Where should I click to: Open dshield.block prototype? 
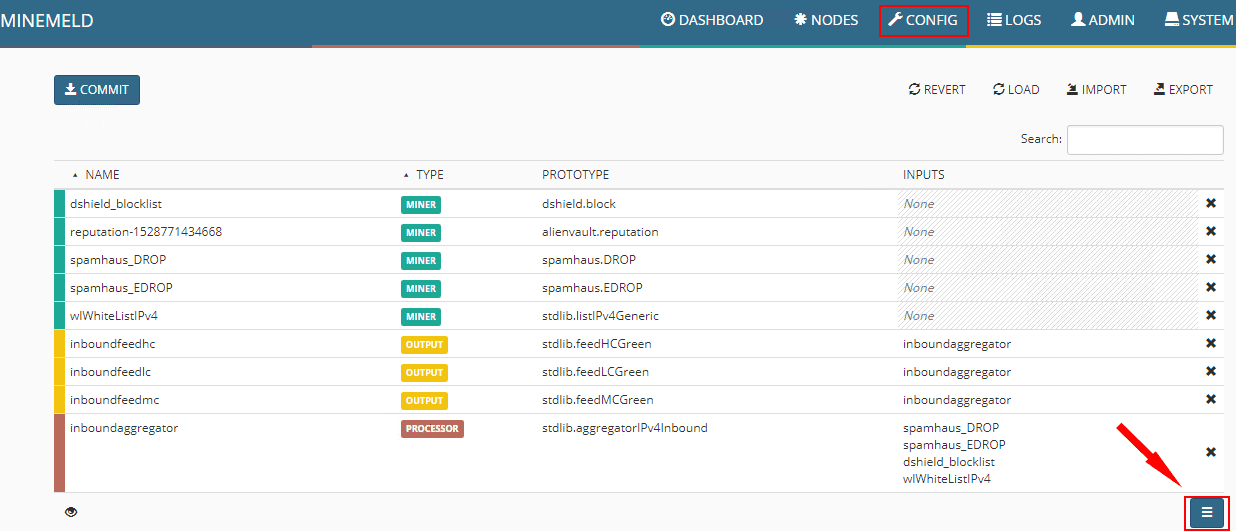pyautogui.click(x=579, y=204)
